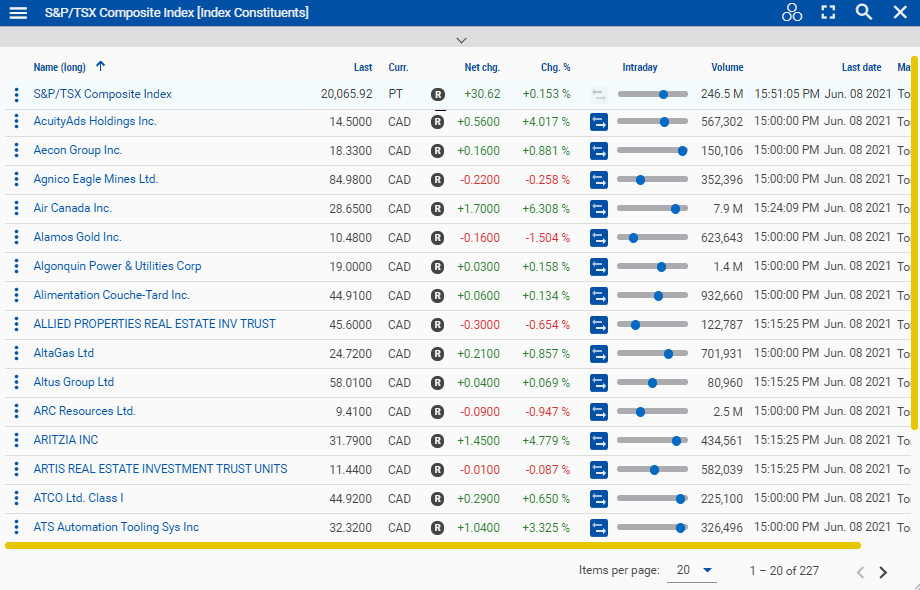Click trade arrows icon for Air Canada

pyautogui.click(x=598, y=209)
